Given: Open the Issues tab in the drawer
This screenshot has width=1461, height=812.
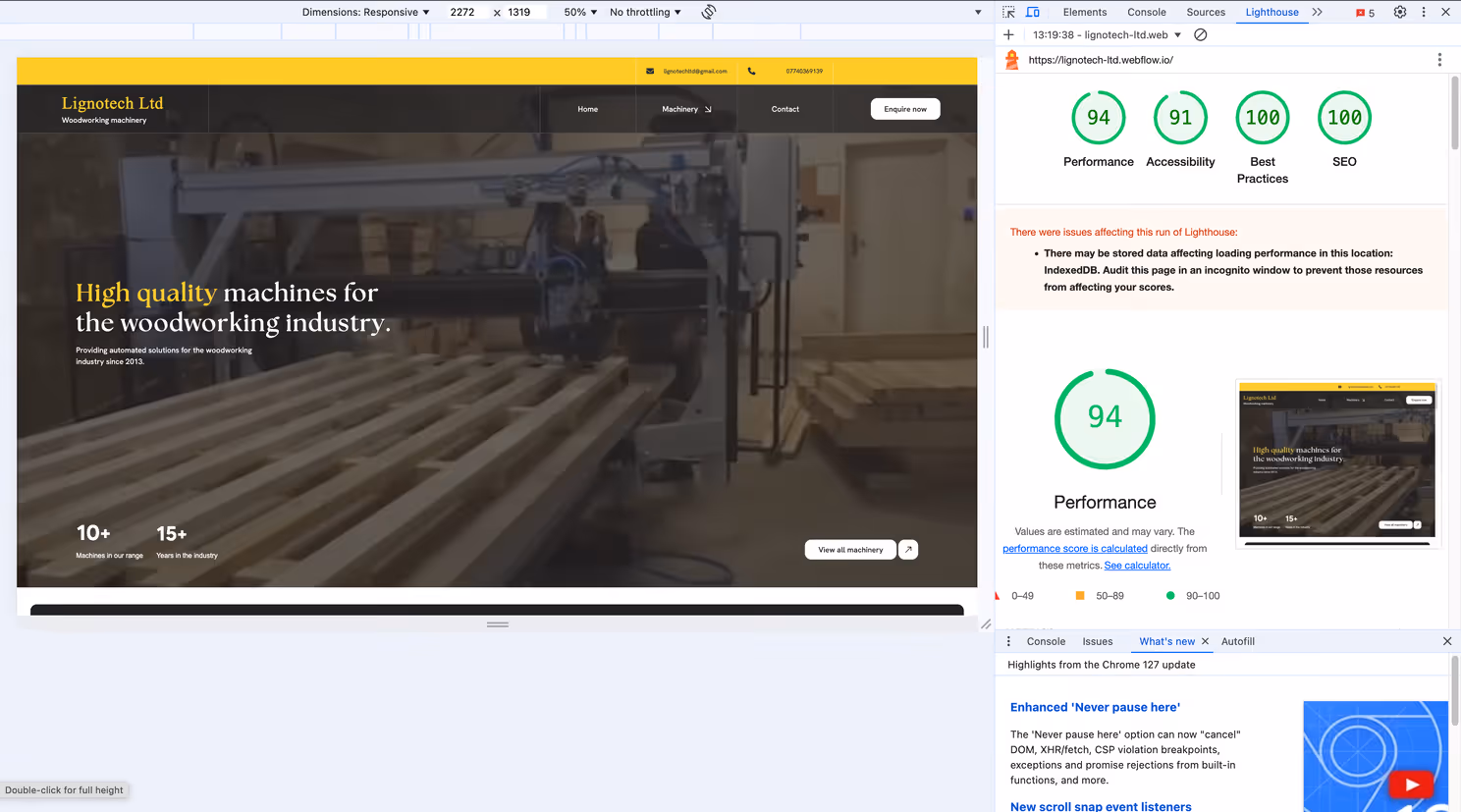Looking at the screenshot, I should 1098,641.
